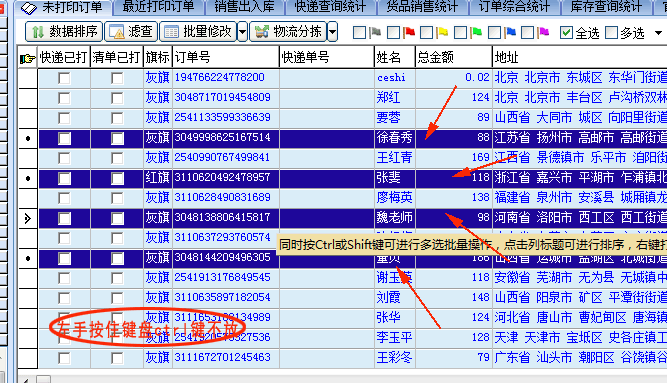Sort by 清单已打 column header
Viewport: 667px width, 383px height.
coord(117,57)
